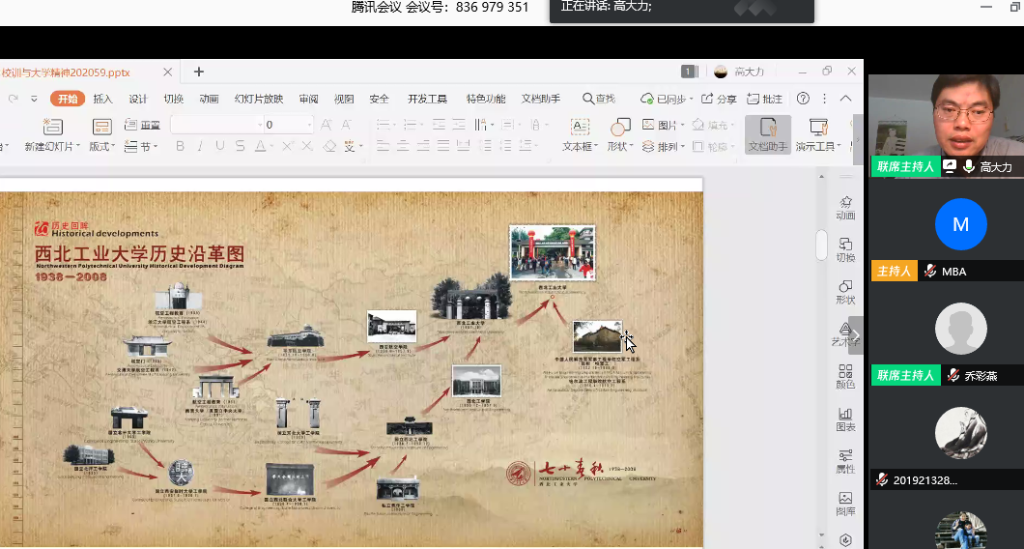Open the 切换 transition side panel
Image resolution: width=1024 pixels, height=549 pixels.
pos(845,250)
